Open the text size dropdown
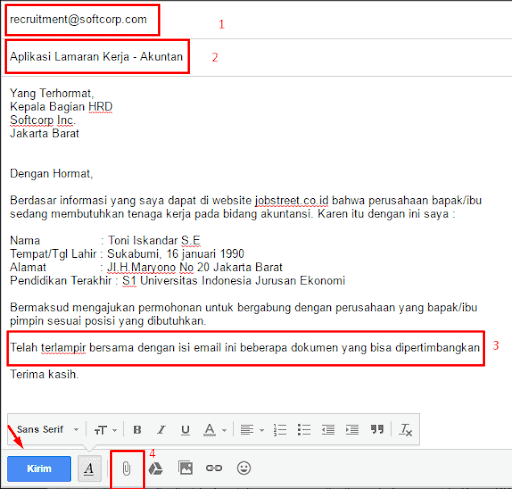 point(105,430)
